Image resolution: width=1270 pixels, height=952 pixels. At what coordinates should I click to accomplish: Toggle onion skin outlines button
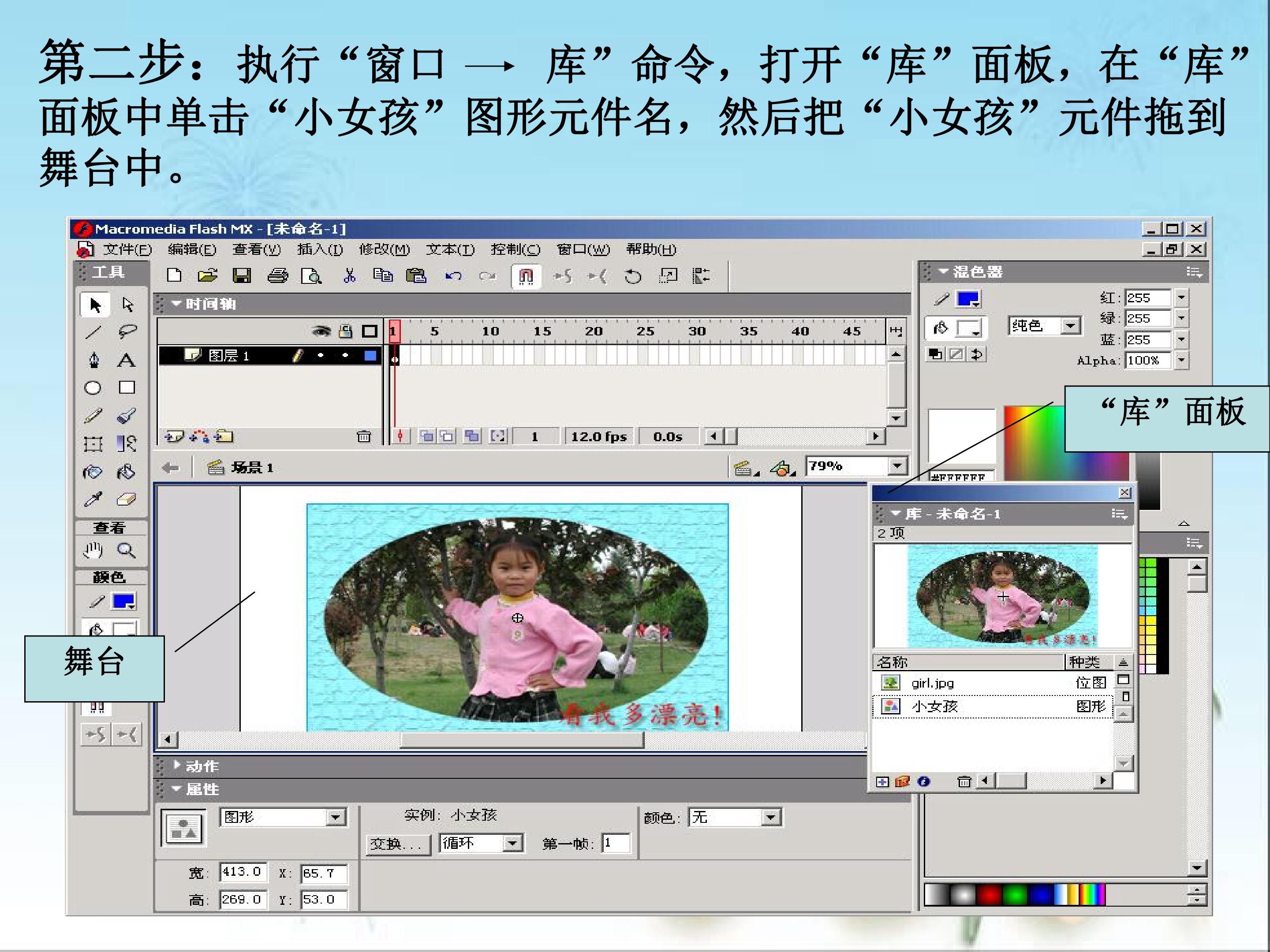(447, 437)
